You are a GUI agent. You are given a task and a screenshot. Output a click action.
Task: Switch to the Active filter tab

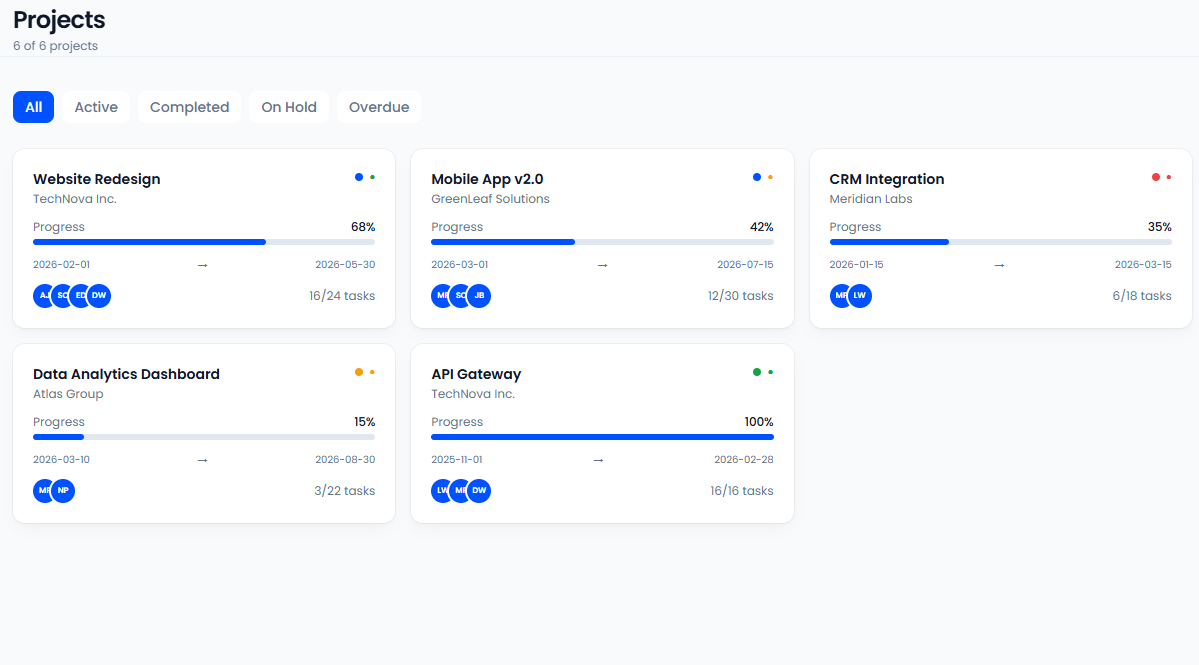[x=95, y=107]
